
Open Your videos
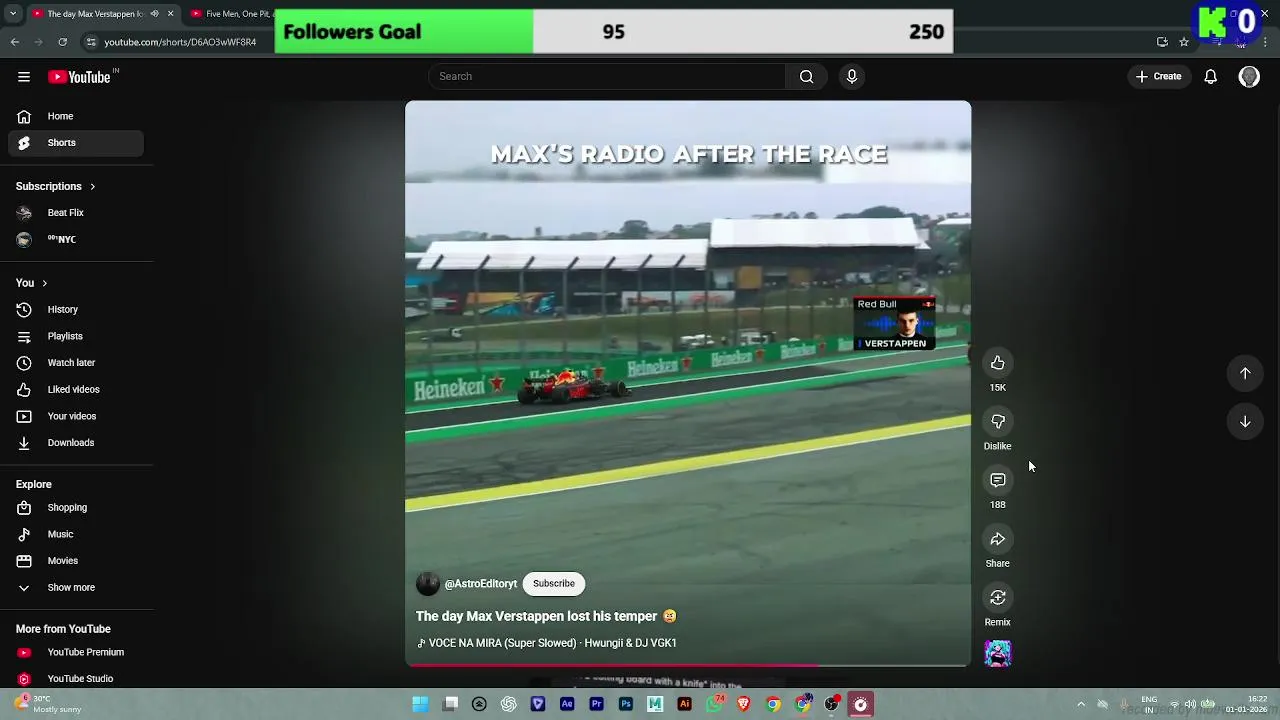pos(76,416)
